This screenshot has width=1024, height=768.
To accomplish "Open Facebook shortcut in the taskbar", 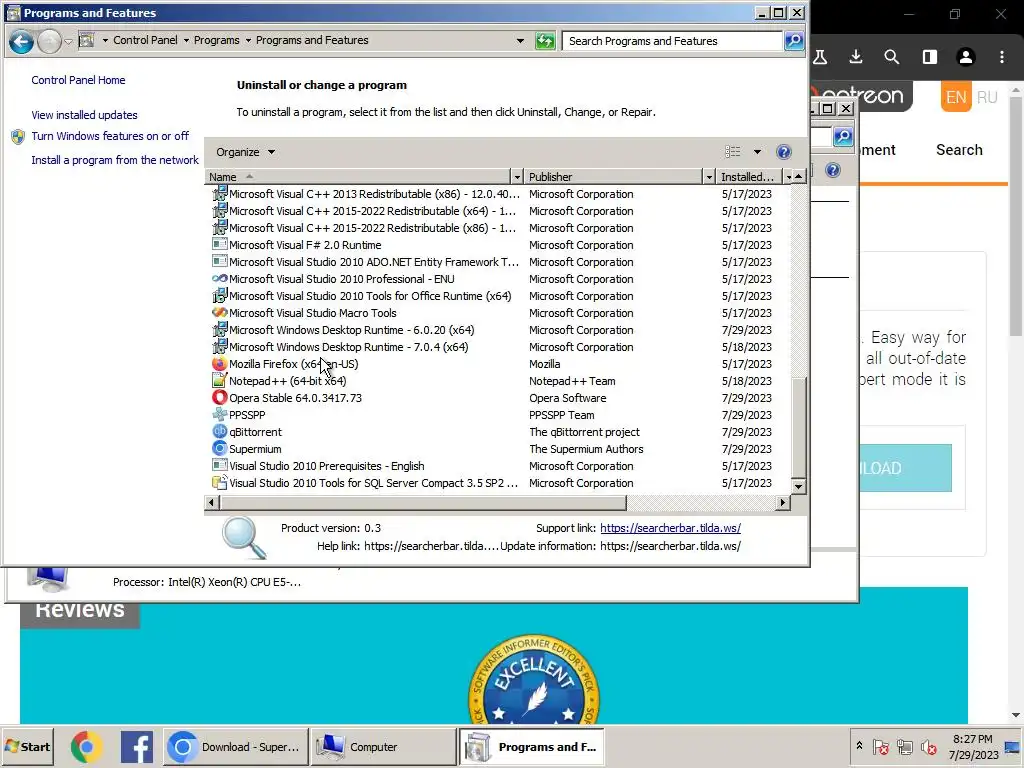I will [x=137, y=747].
